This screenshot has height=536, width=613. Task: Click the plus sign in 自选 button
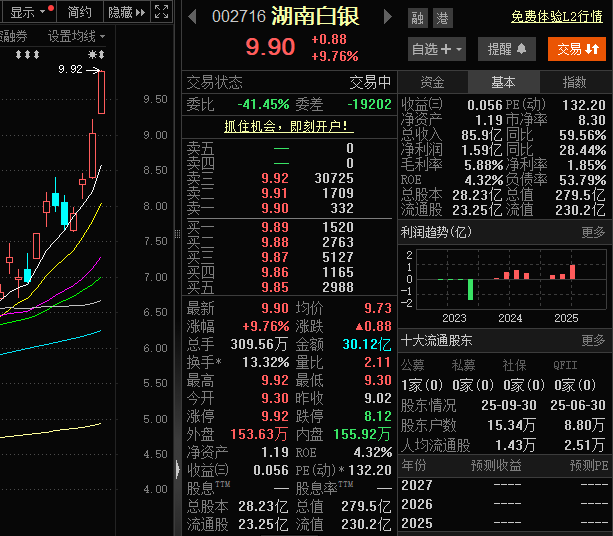[x=444, y=49]
